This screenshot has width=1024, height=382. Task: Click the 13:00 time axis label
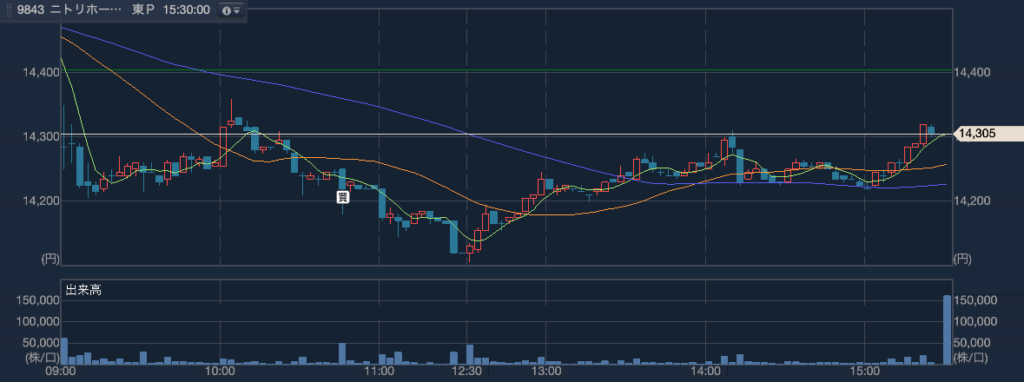click(546, 372)
